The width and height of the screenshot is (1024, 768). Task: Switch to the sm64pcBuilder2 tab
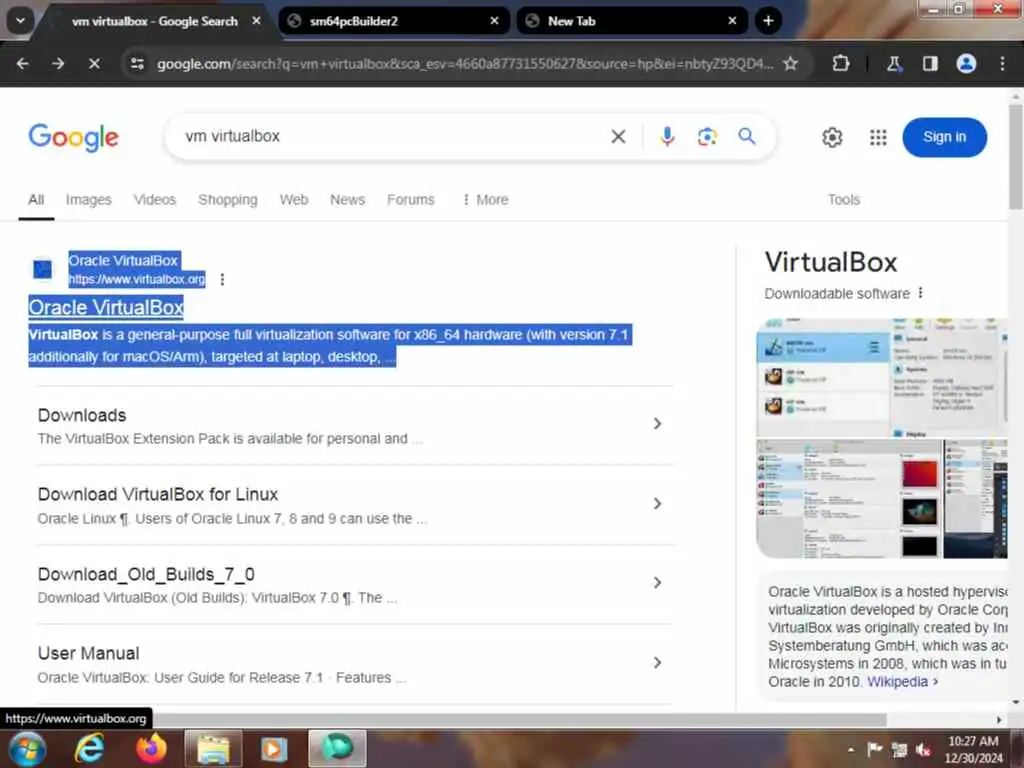click(392, 21)
